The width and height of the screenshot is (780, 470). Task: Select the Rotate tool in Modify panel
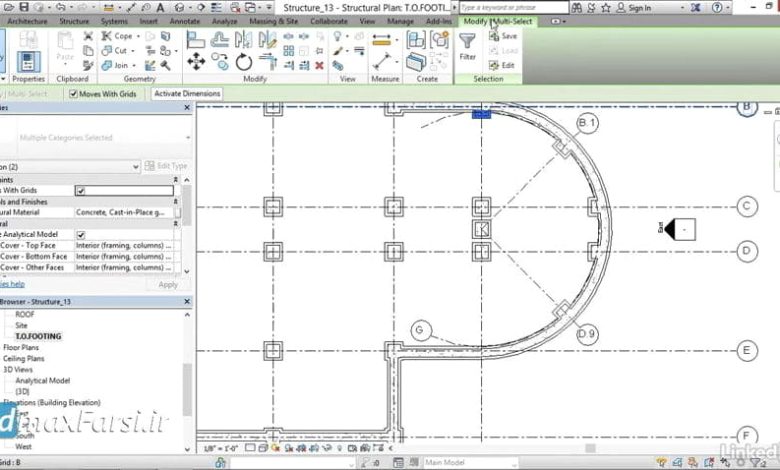[244, 62]
